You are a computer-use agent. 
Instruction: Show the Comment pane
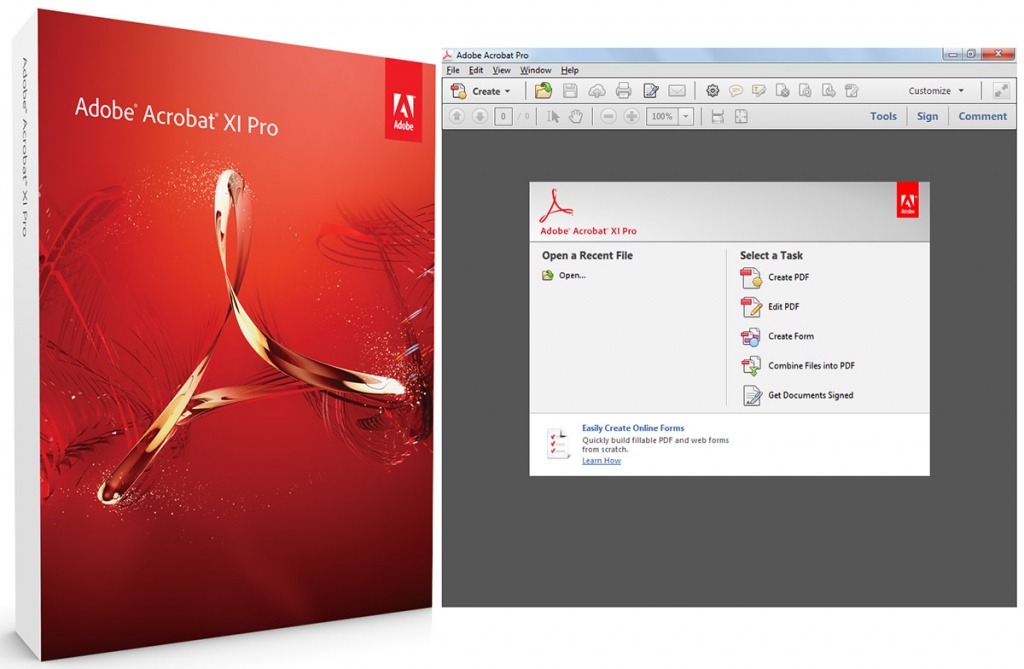[x=982, y=116]
